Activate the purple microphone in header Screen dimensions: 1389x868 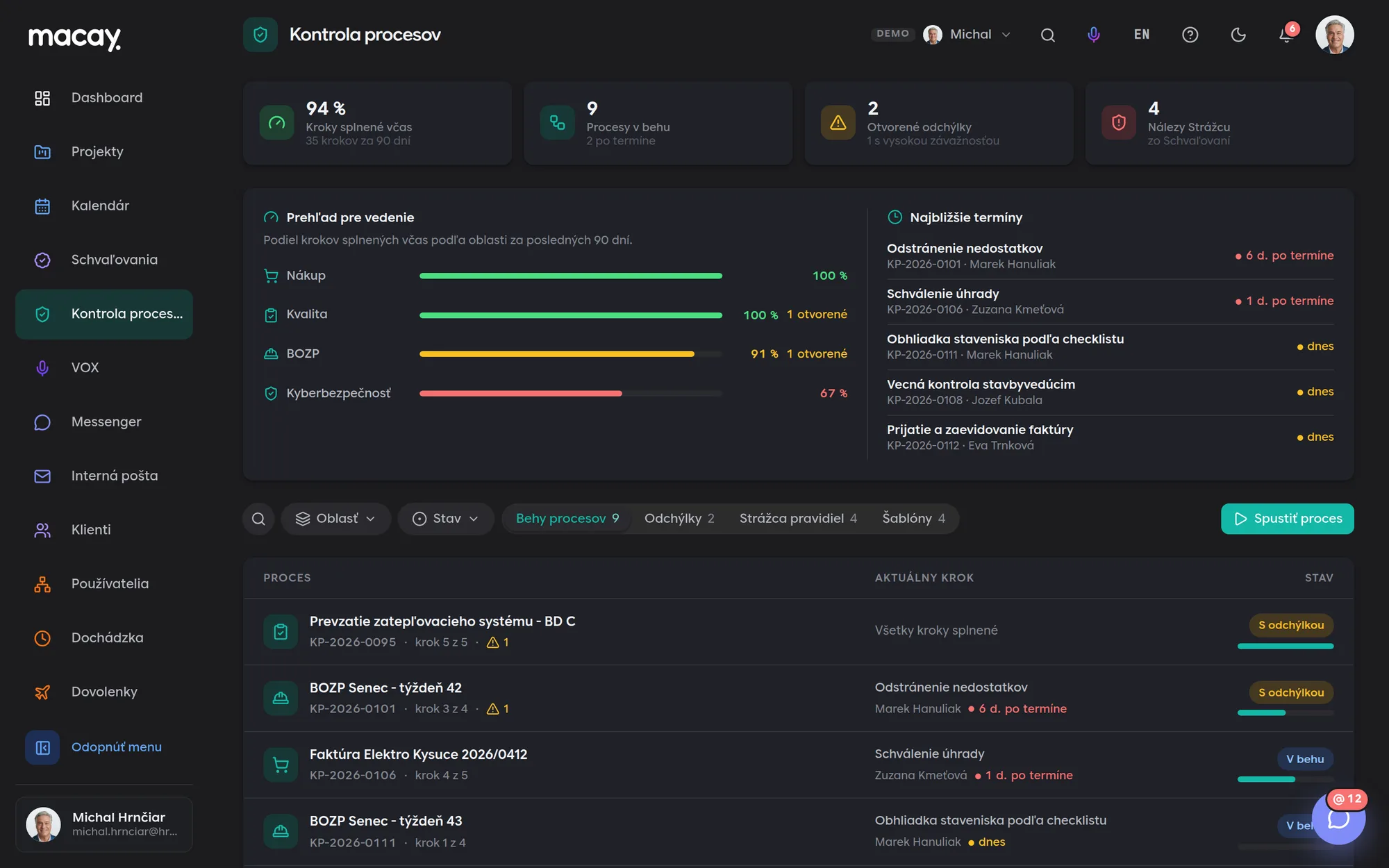(x=1094, y=35)
